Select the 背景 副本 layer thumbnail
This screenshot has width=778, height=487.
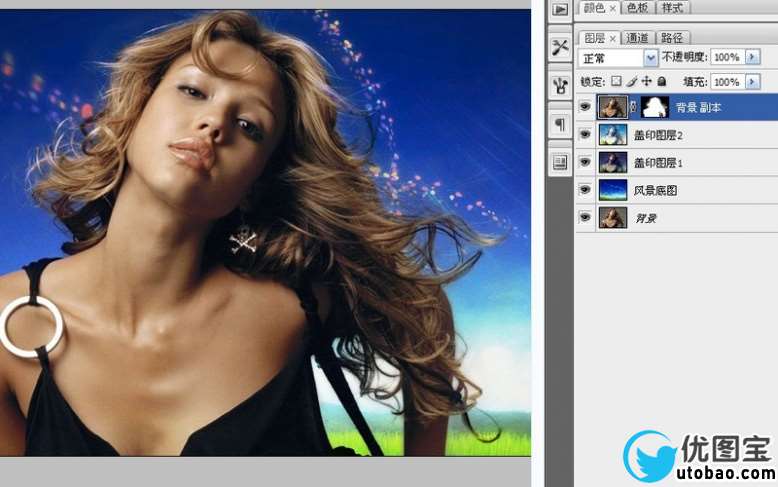[613, 107]
